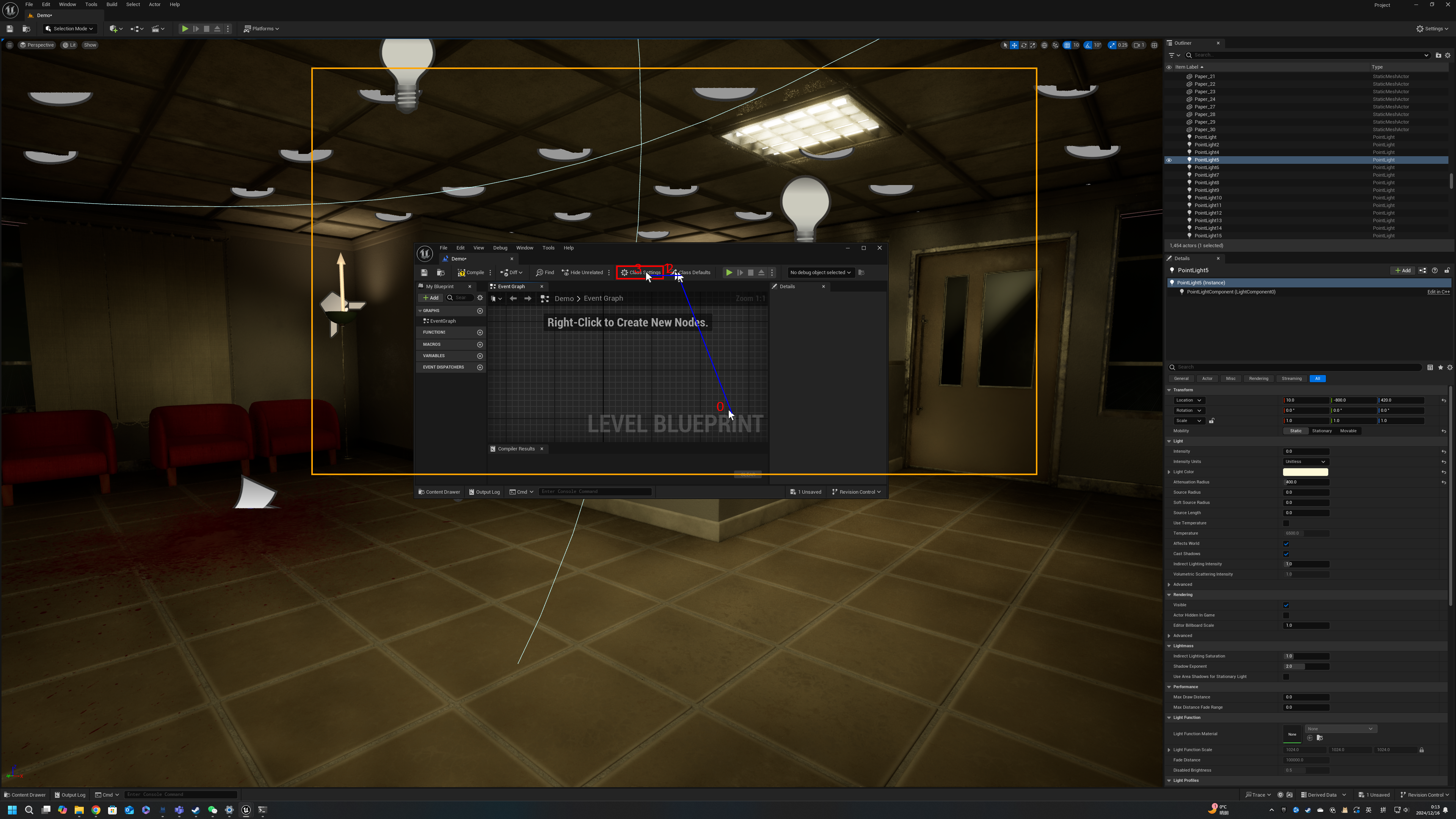Image resolution: width=1456 pixels, height=819 pixels.
Task: Click the Play button in the main toolbar
Action: pos(185,29)
